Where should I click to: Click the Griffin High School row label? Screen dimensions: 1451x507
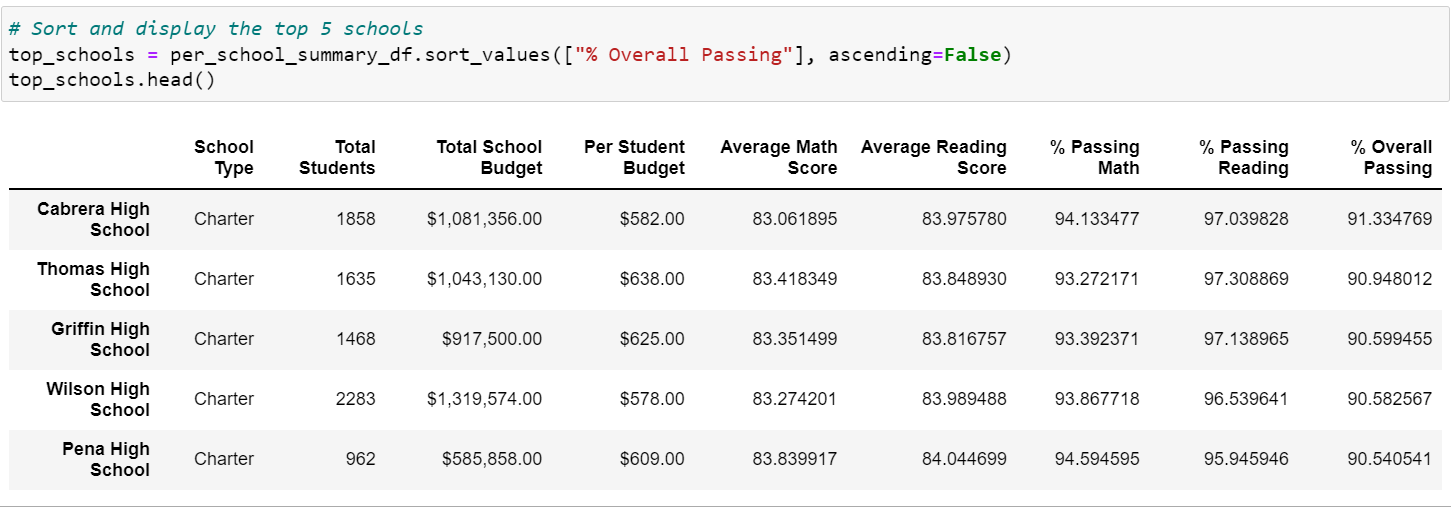point(100,339)
